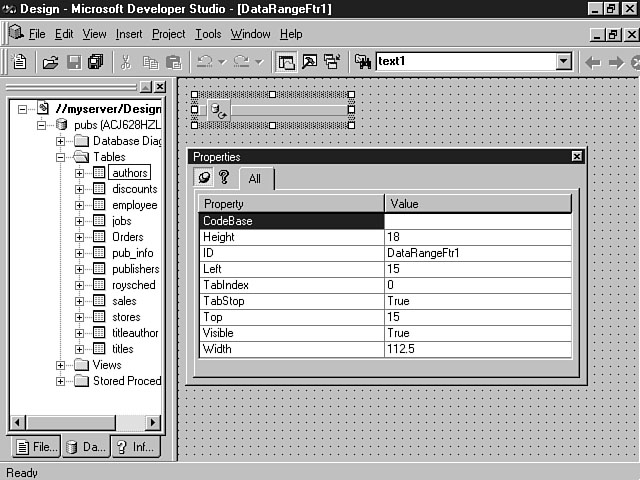Open the Project menu
Viewport: 640px width, 480px height.
point(168,34)
